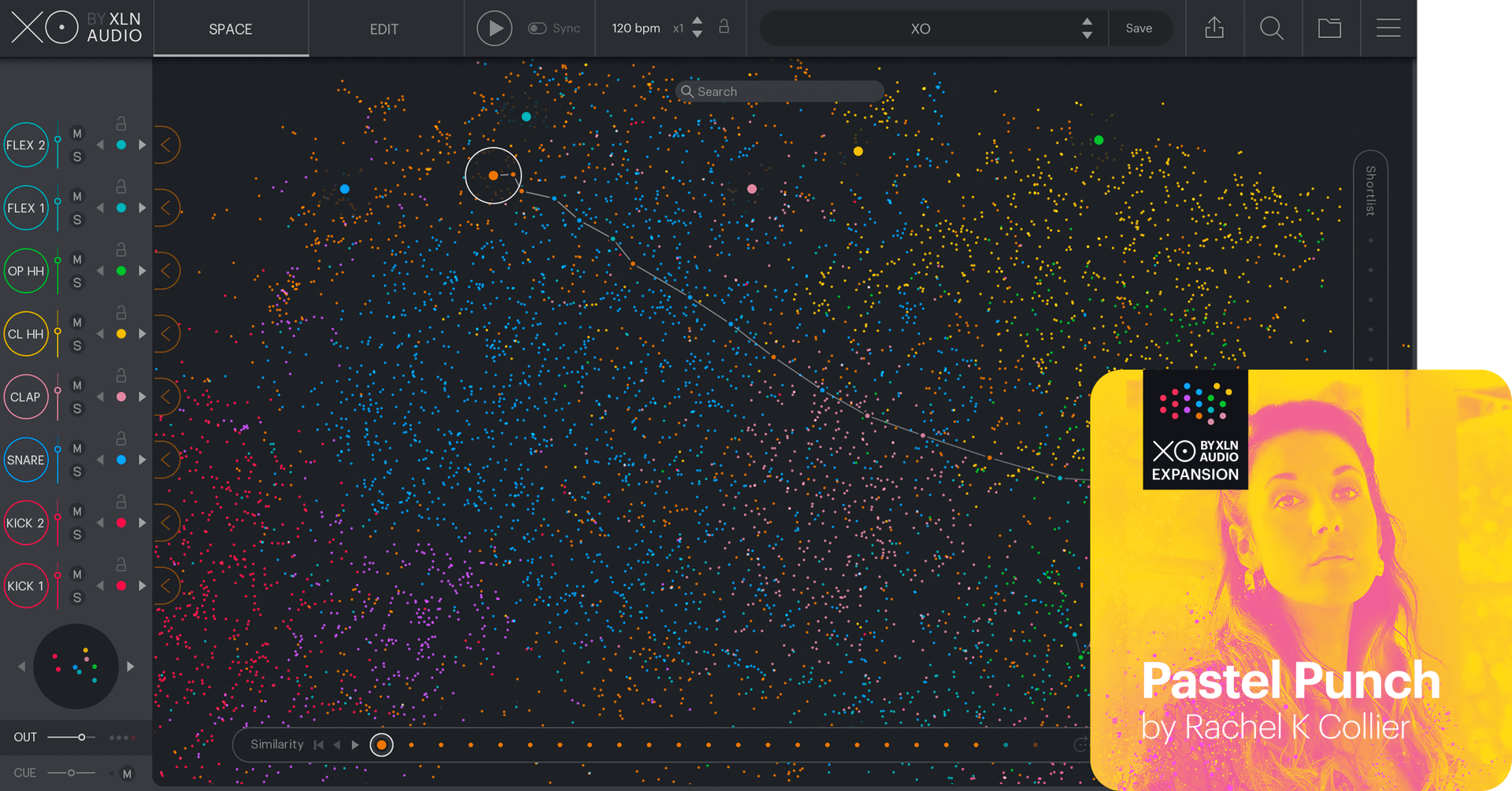Expand the KICK 1 channel chevron

click(x=166, y=586)
